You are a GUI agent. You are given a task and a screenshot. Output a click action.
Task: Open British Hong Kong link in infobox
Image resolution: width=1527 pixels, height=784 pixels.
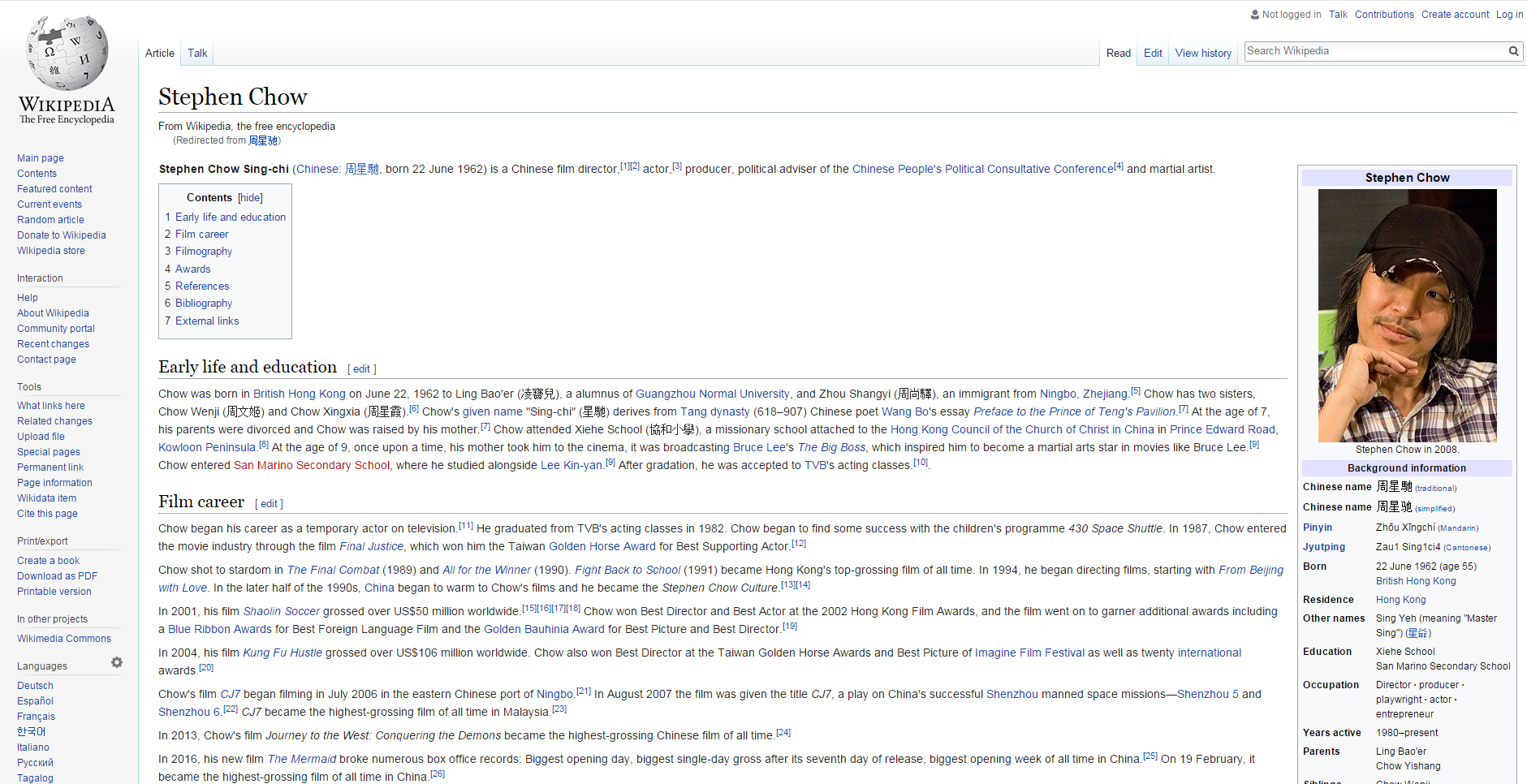click(x=1416, y=581)
